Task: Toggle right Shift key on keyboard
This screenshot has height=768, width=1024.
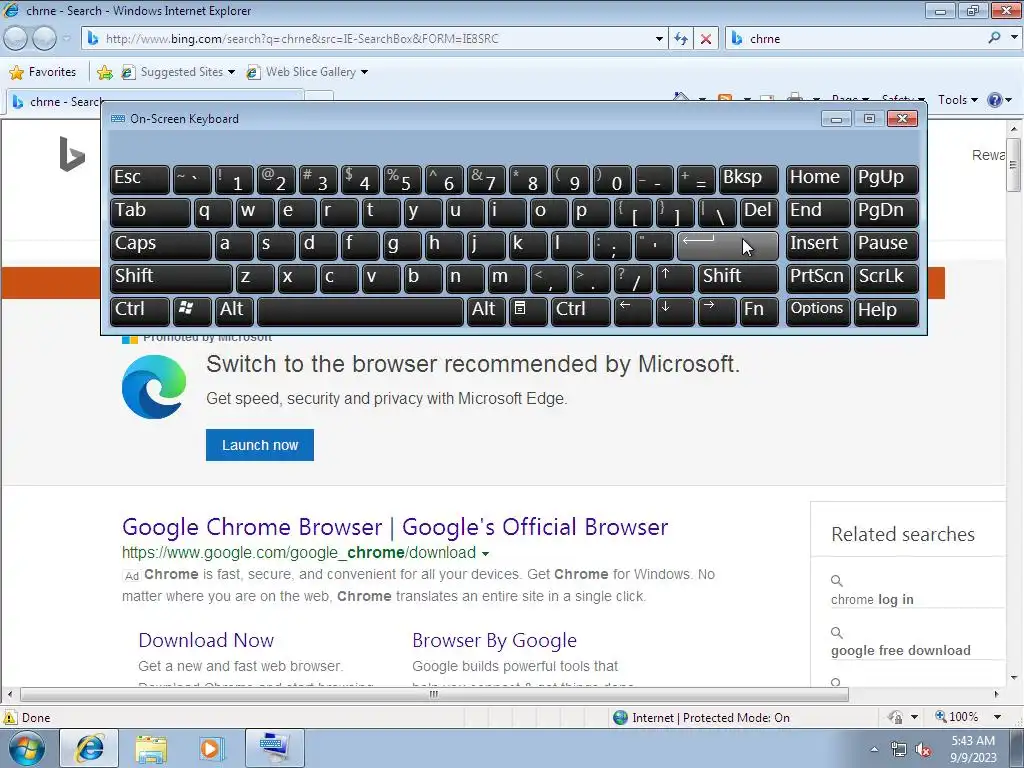Action: coord(739,278)
